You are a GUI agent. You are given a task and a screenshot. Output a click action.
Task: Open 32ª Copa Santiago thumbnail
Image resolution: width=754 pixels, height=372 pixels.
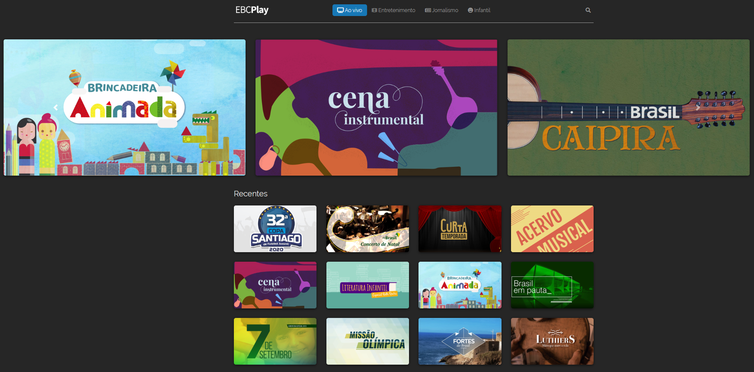coord(275,229)
